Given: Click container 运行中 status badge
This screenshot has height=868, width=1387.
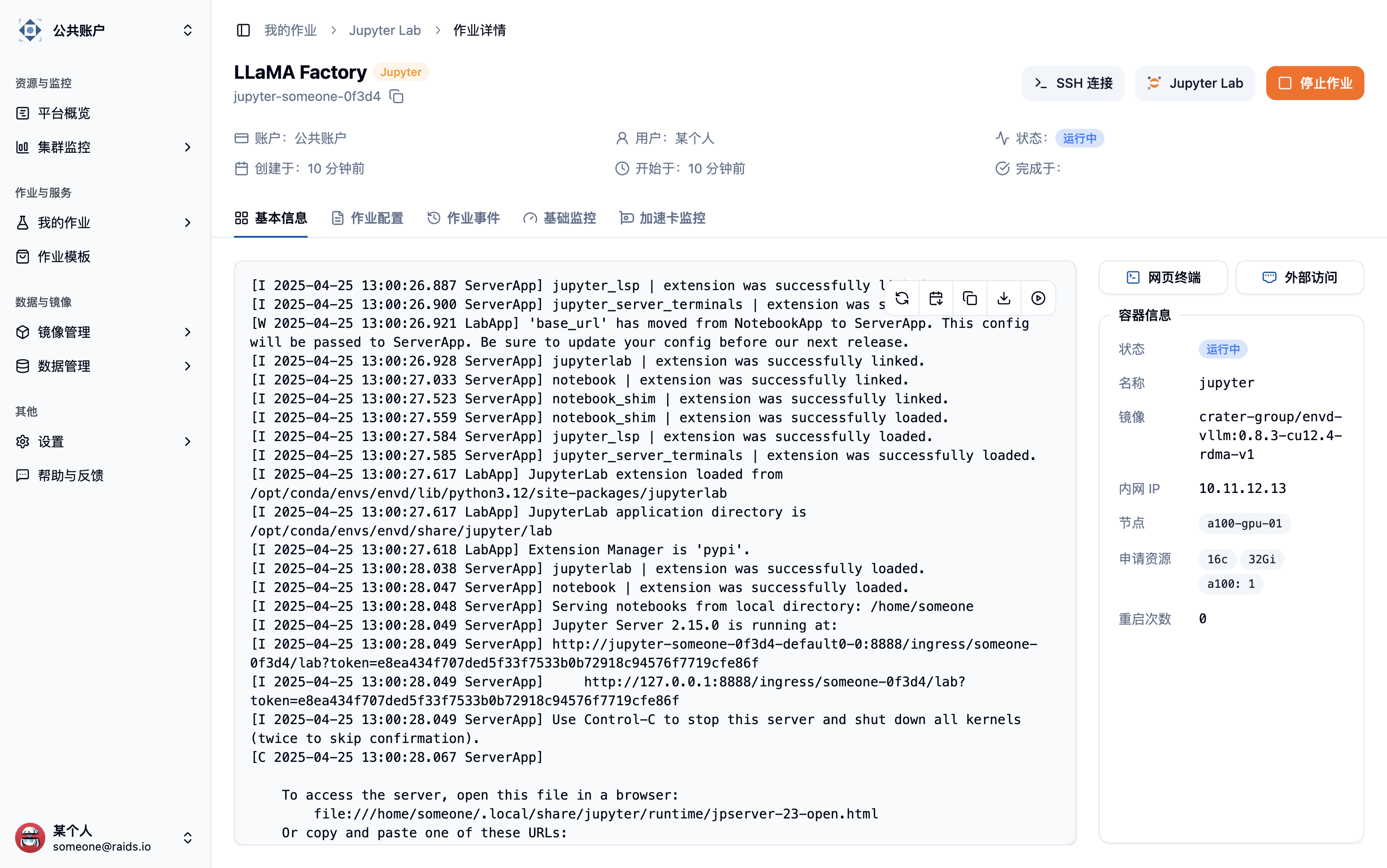Looking at the screenshot, I should [1223, 349].
